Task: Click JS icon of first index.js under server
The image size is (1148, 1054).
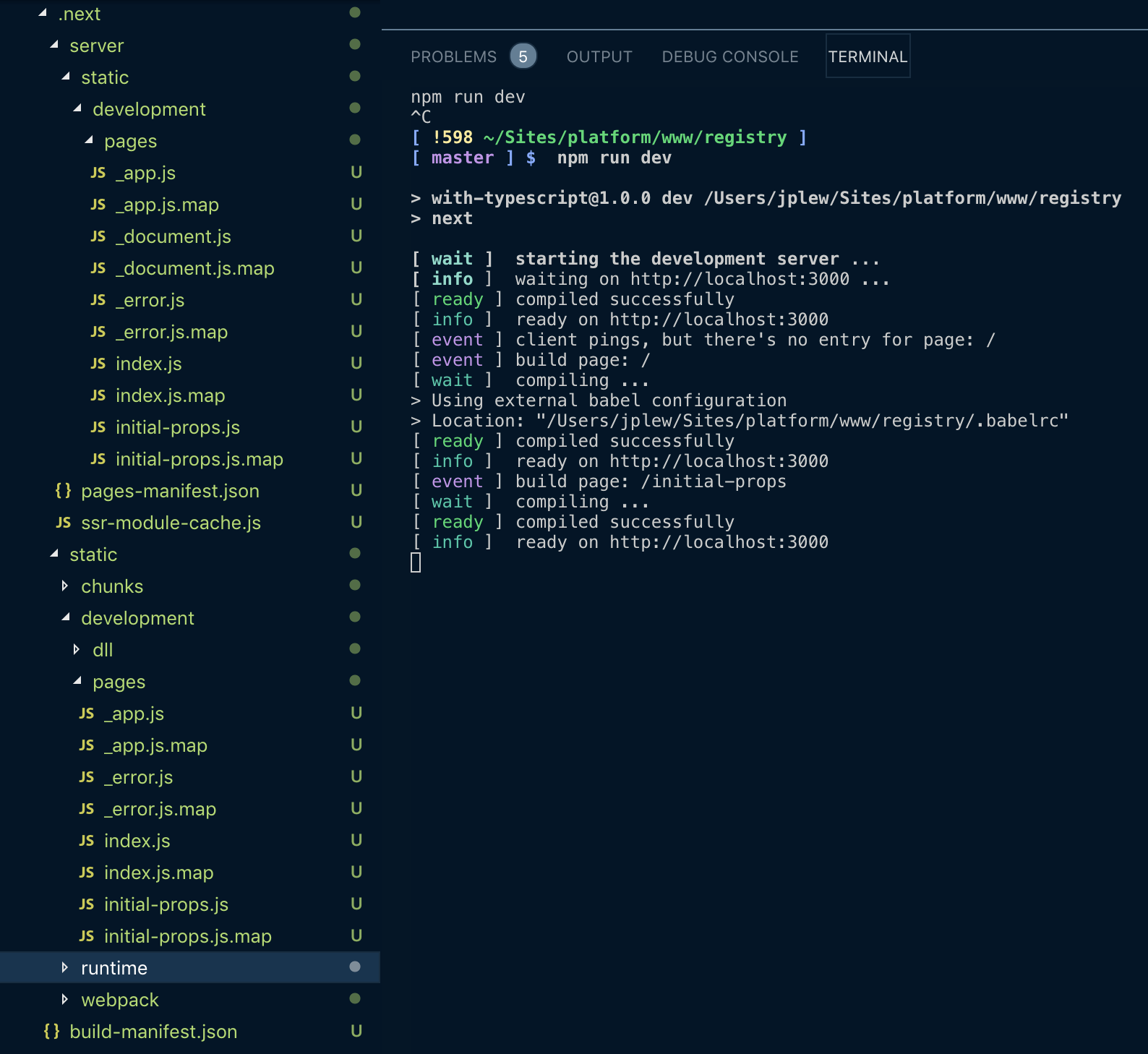Action: click(98, 364)
